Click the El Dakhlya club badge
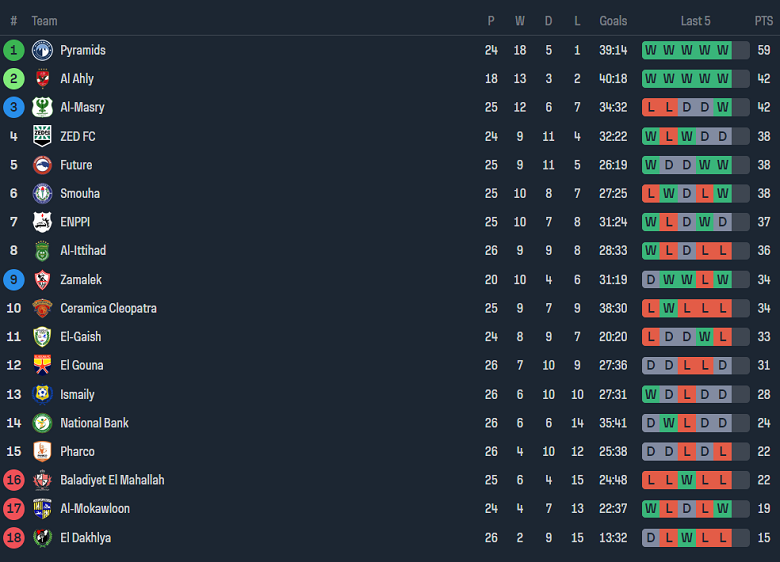Image resolution: width=780 pixels, height=562 pixels. (x=42, y=538)
